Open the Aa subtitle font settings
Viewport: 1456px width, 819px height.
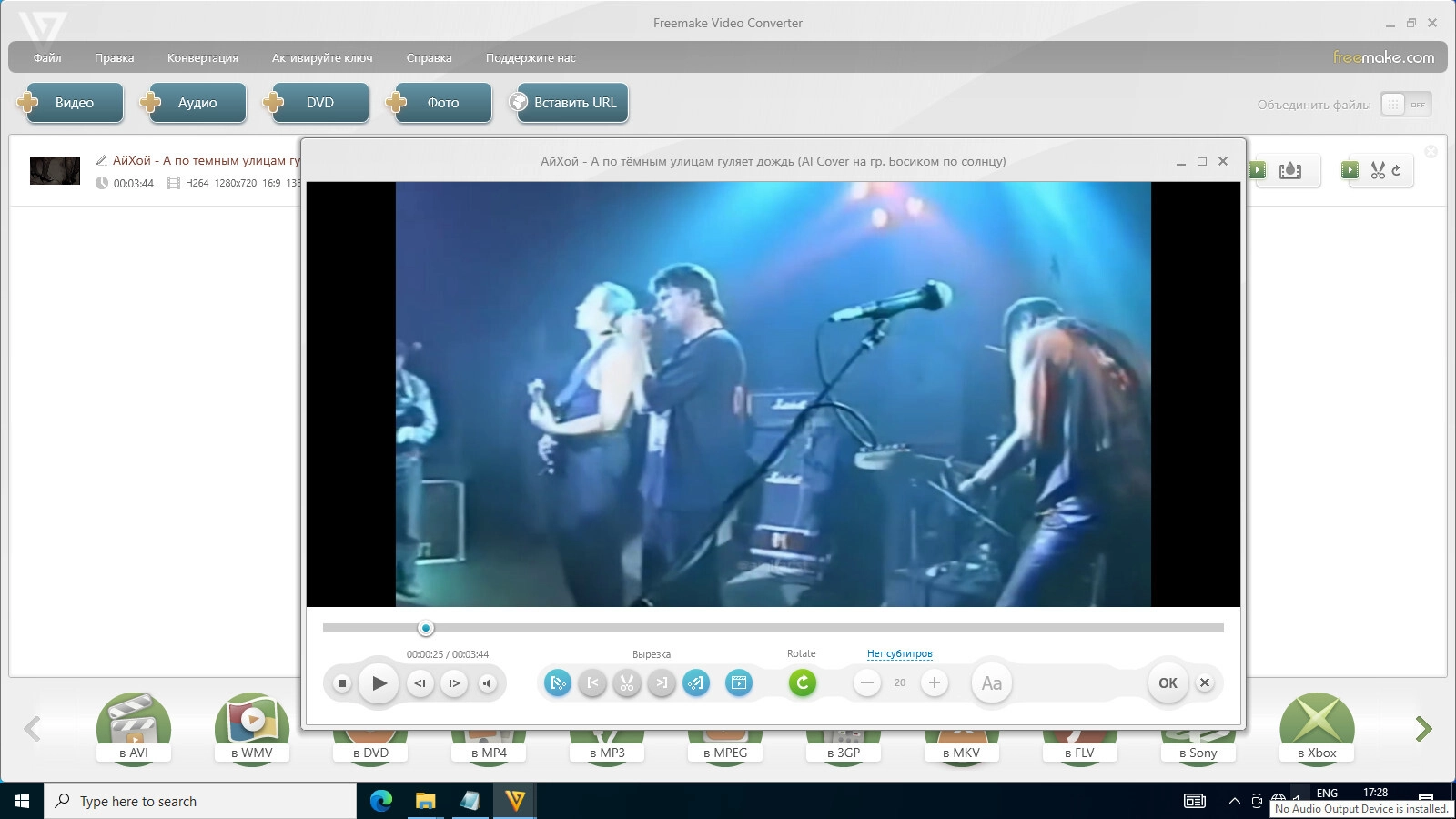tap(992, 683)
